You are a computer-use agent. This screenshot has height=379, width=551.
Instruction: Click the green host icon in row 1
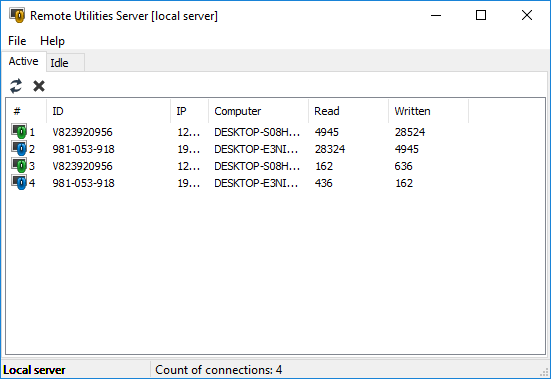tap(19, 131)
